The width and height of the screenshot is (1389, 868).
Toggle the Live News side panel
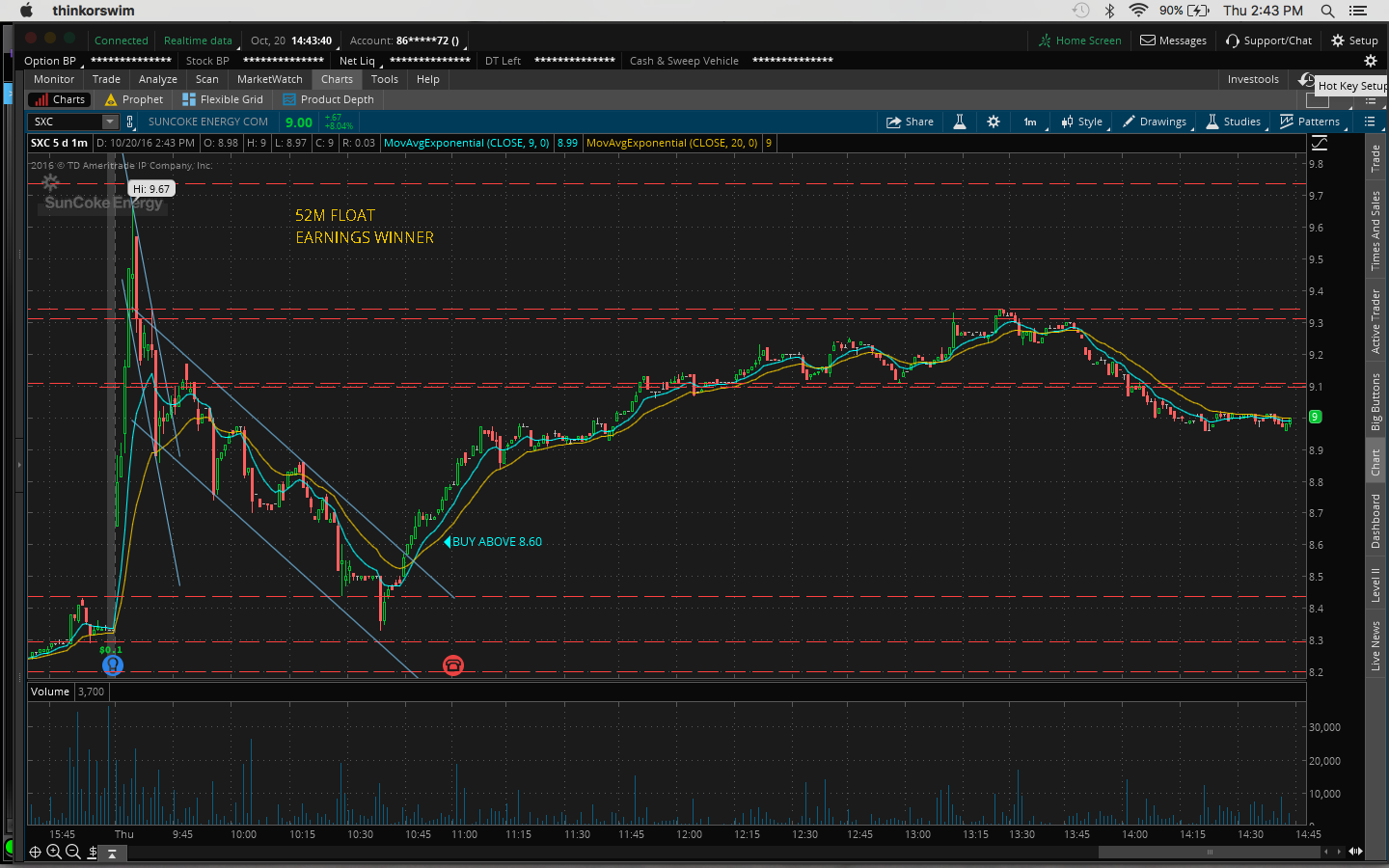pos(1375,646)
